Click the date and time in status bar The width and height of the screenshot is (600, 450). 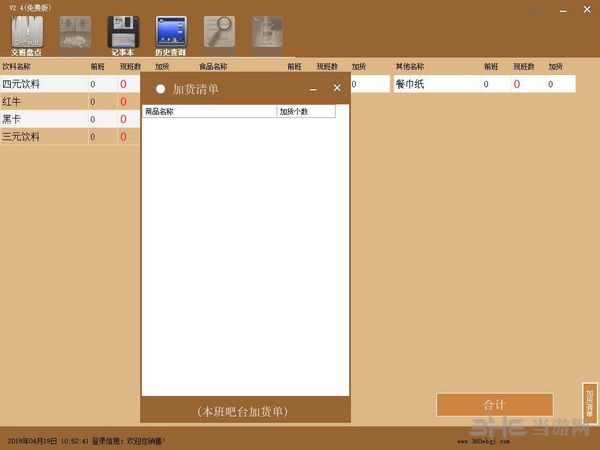coord(48,441)
